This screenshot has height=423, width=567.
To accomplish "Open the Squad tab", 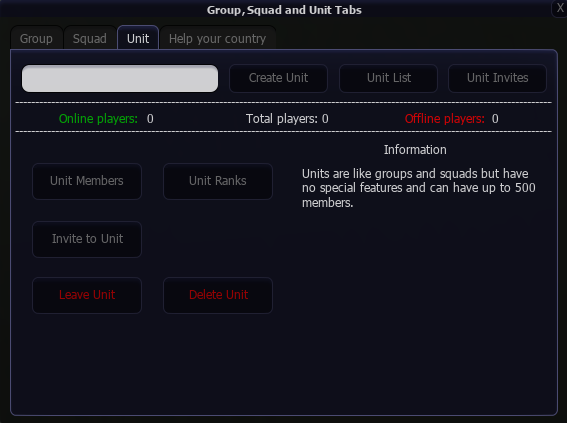I will [90, 38].
